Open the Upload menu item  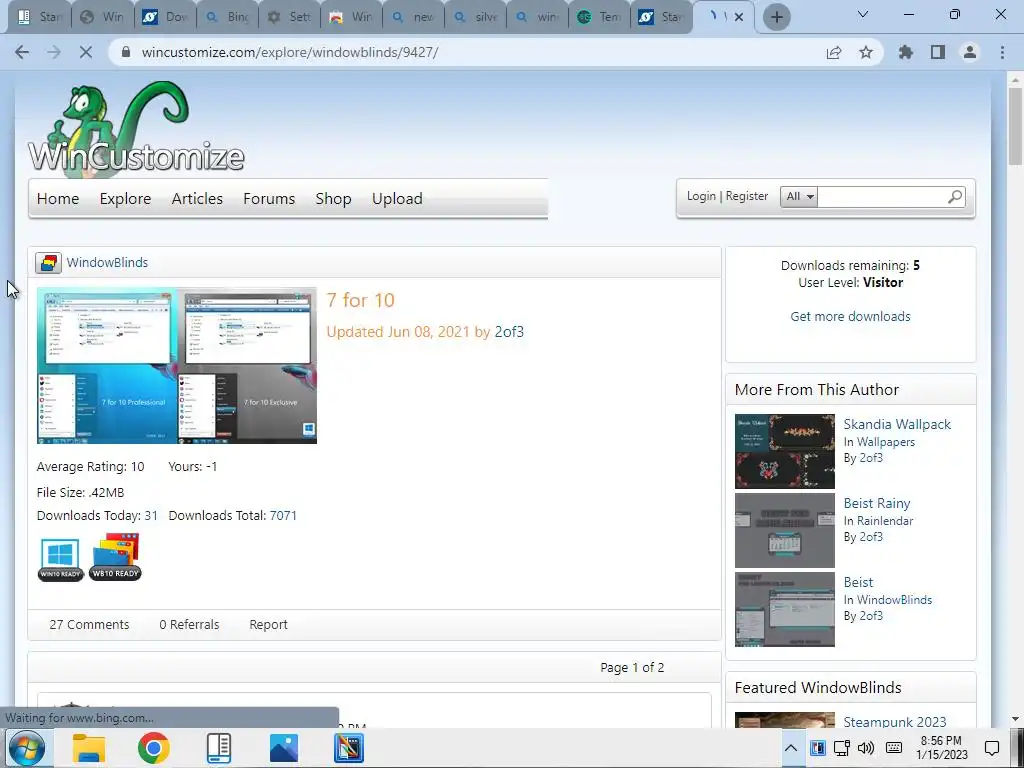click(397, 199)
